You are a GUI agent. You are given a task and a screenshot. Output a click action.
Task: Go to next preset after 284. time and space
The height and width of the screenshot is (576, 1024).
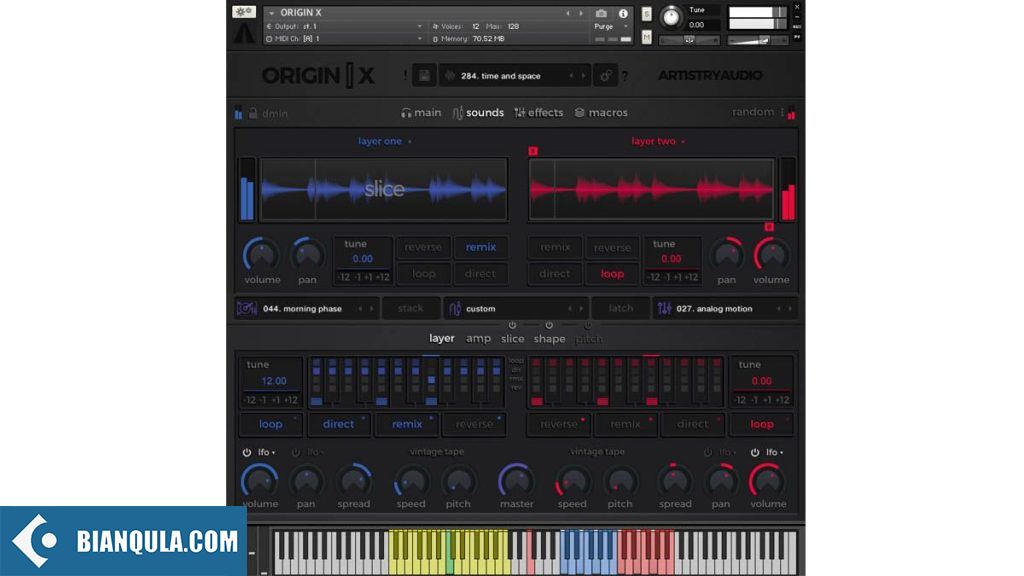coord(583,76)
